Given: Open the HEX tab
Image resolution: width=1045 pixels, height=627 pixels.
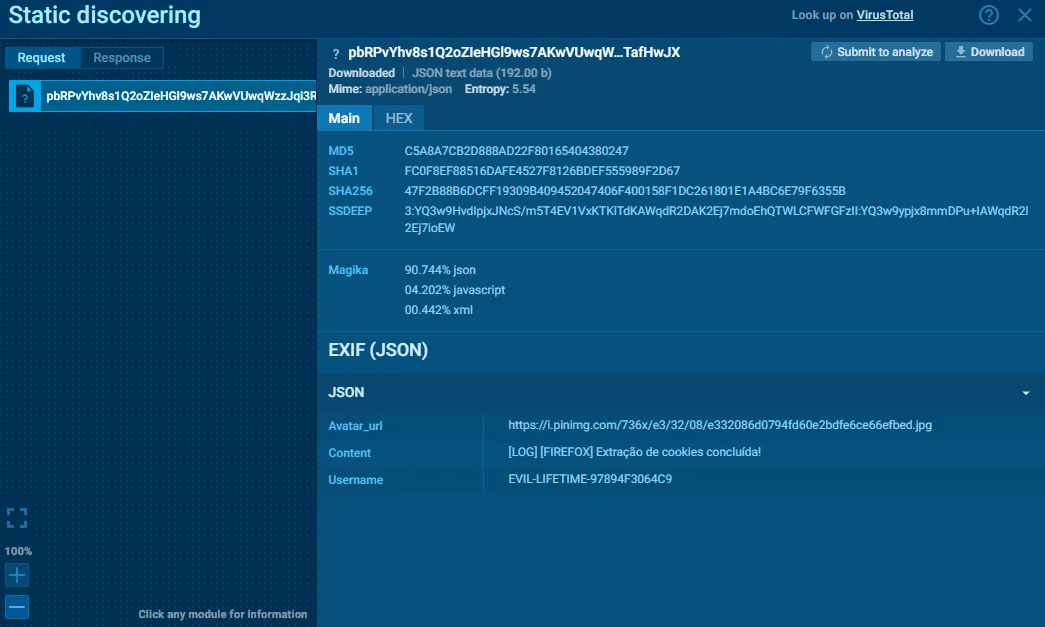Looking at the screenshot, I should (399, 118).
